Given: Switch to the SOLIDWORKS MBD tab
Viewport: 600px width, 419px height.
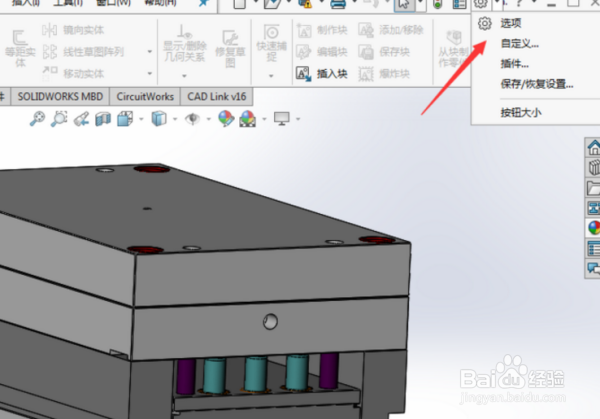Looking at the screenshot, I should pyautogui.click(x=60, y=96).
